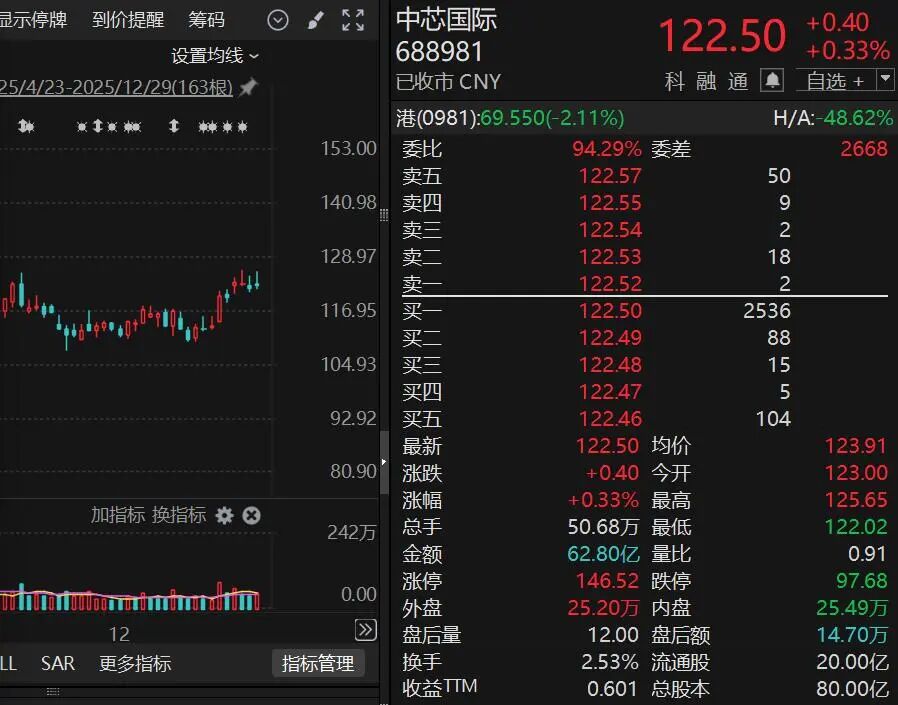Close the volume indicator panel
The image size is (898, 705).
click(x=252, y=515)
